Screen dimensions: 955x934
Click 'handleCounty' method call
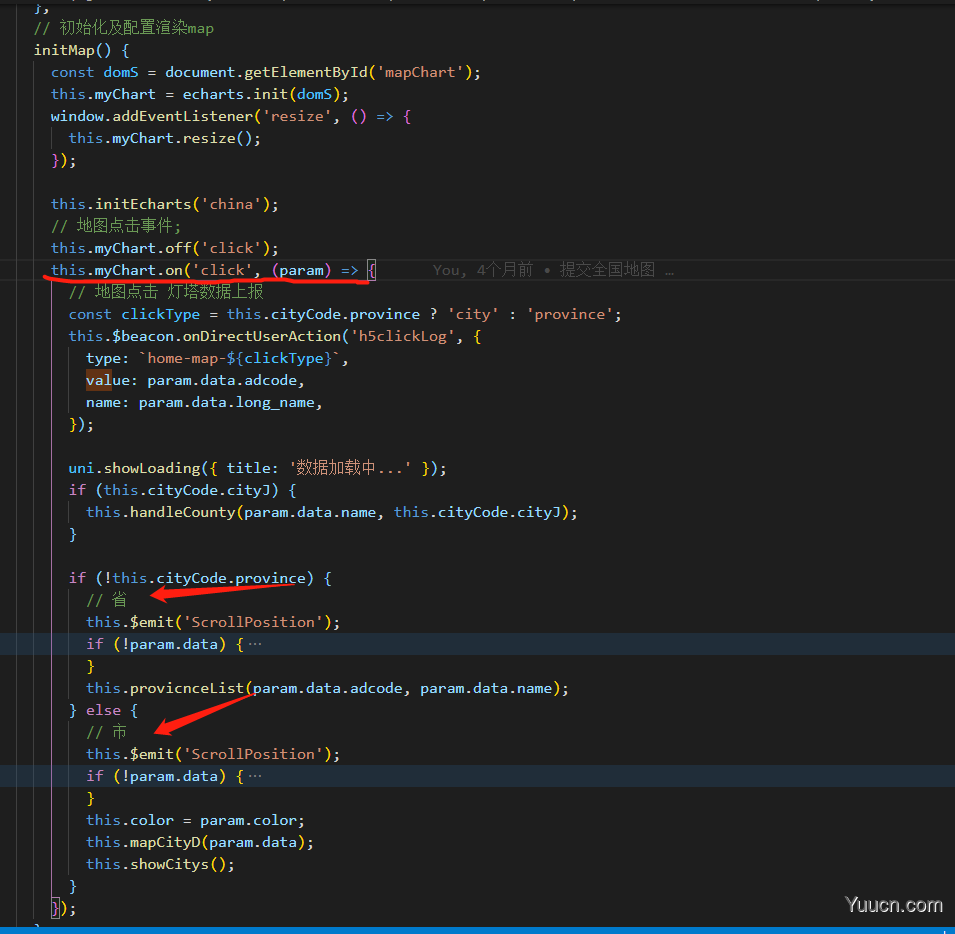183,512
